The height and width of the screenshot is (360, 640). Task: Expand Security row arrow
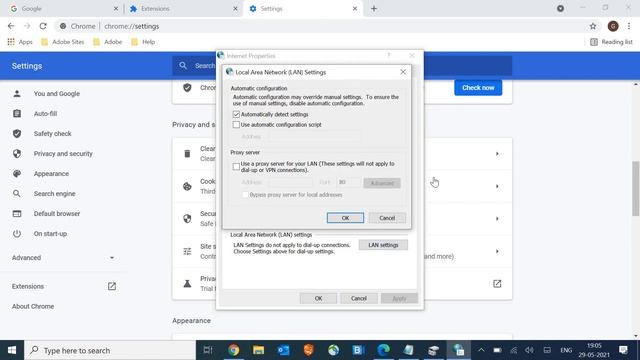[x=497, y=218]
